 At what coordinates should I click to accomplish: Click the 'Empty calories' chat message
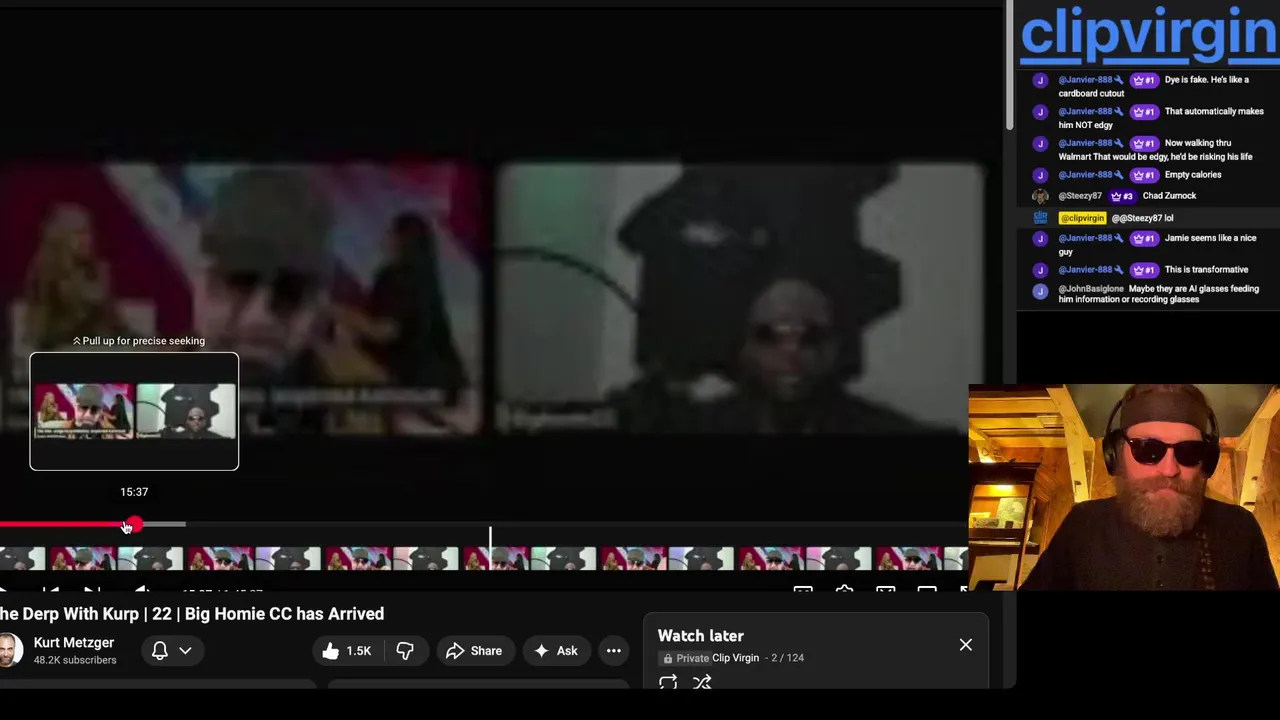[1193, 175]
